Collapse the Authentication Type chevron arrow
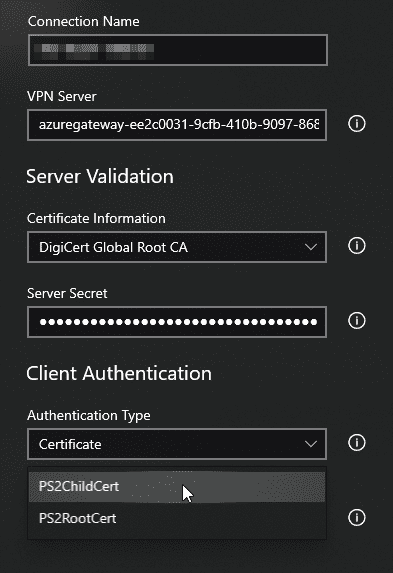The image size is (393, 573). click(x=311, y=444)
